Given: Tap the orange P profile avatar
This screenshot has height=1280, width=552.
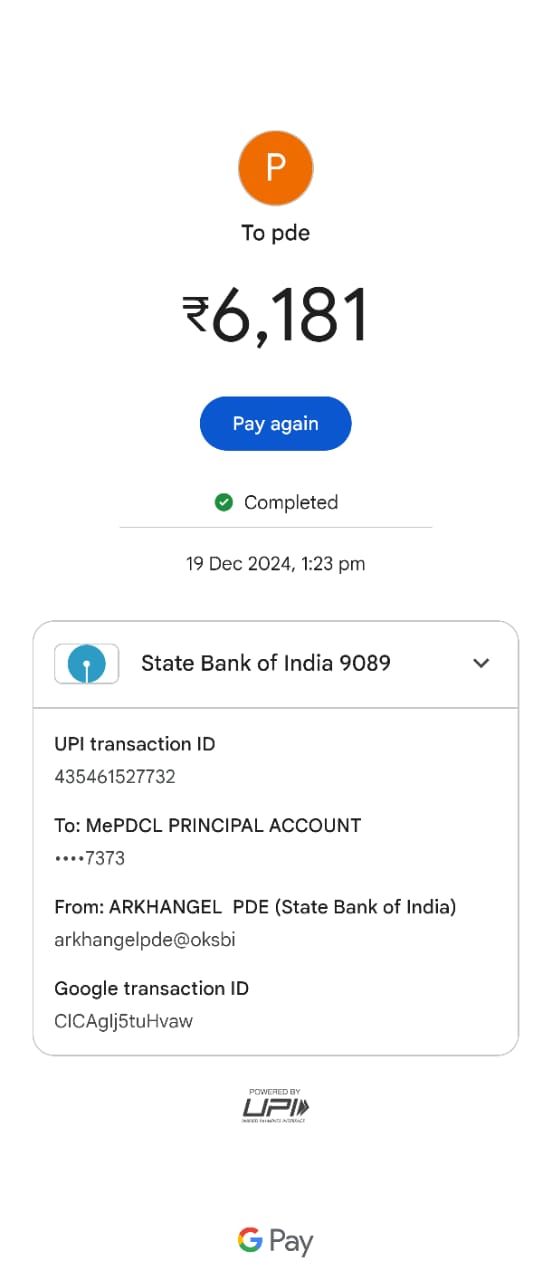Looking at the screenshot, I should [276, 168].
